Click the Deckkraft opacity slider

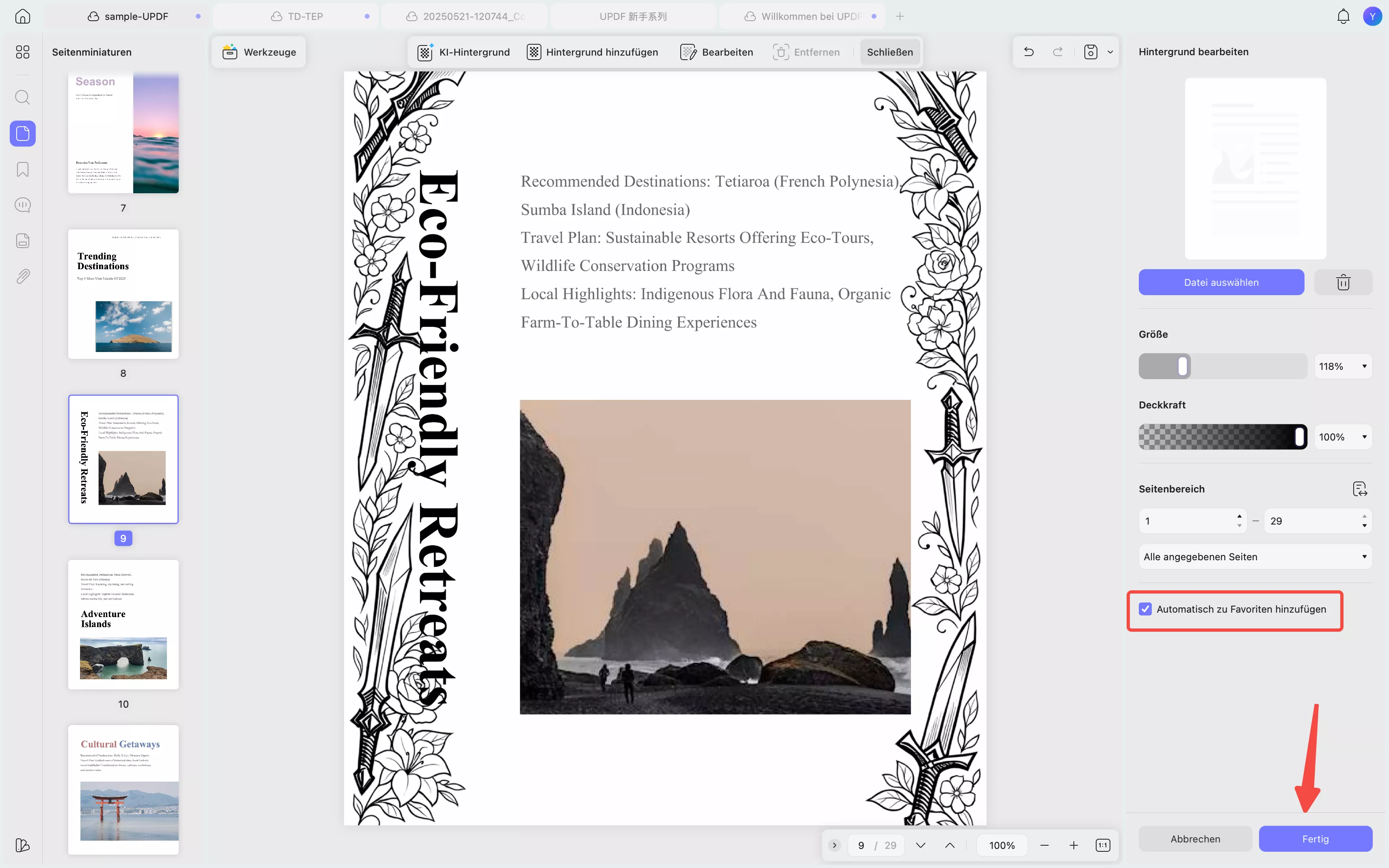point(1222,437)
